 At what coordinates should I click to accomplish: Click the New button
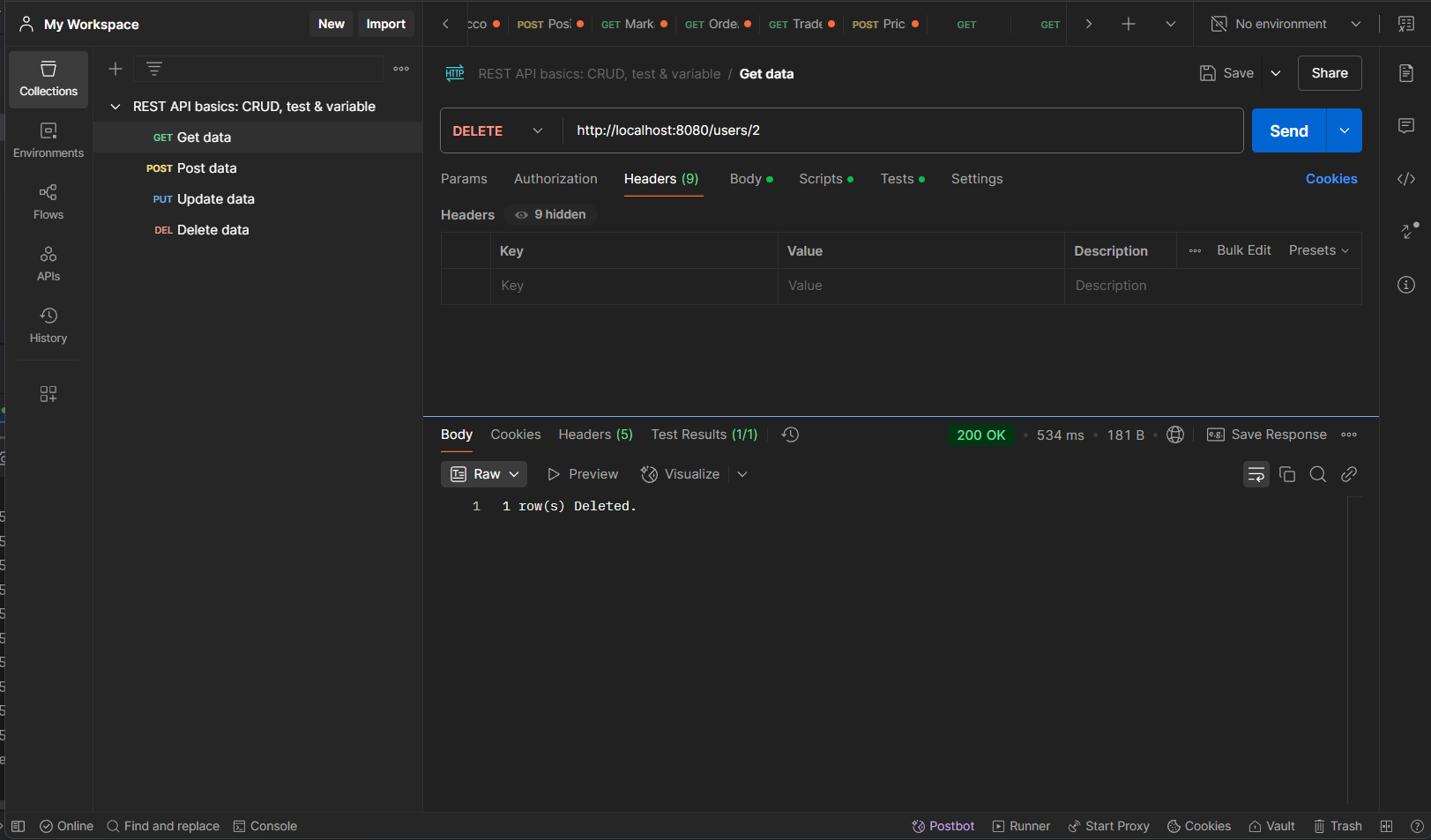point(332,24)
